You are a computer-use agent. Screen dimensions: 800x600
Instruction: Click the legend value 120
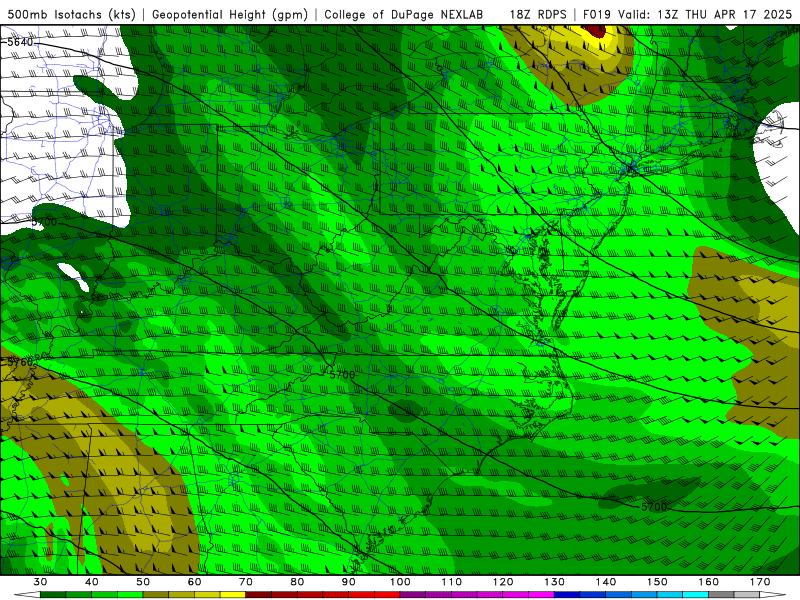503,582
